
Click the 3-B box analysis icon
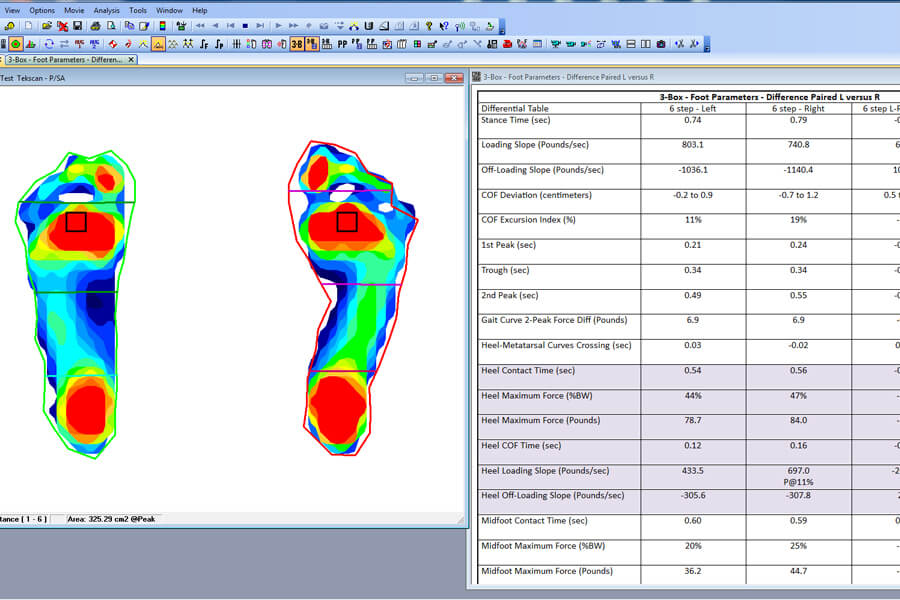[x=296, y=43]
